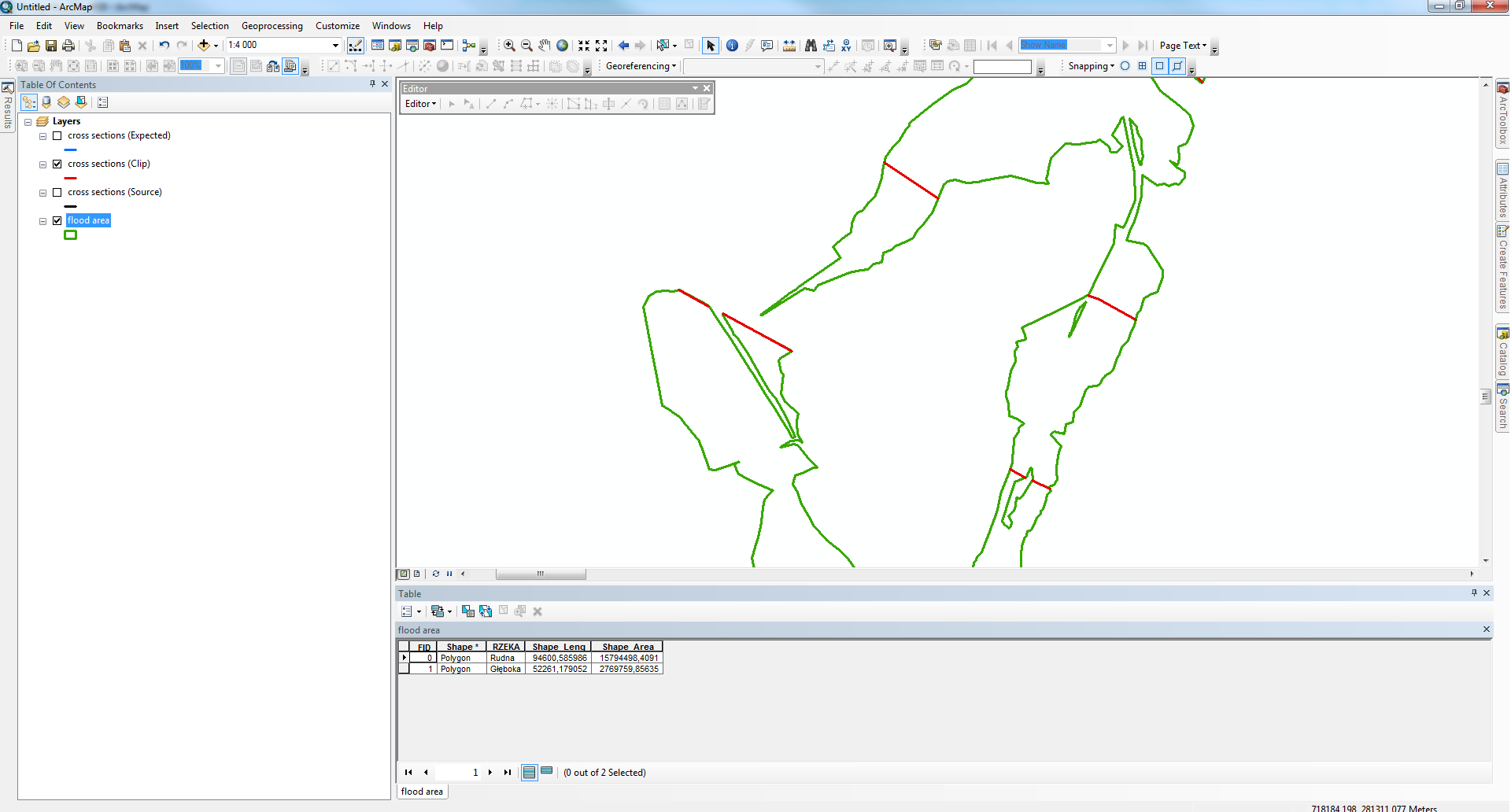Save the map with floppy disk icon
1511x812 pixels.
50,46
